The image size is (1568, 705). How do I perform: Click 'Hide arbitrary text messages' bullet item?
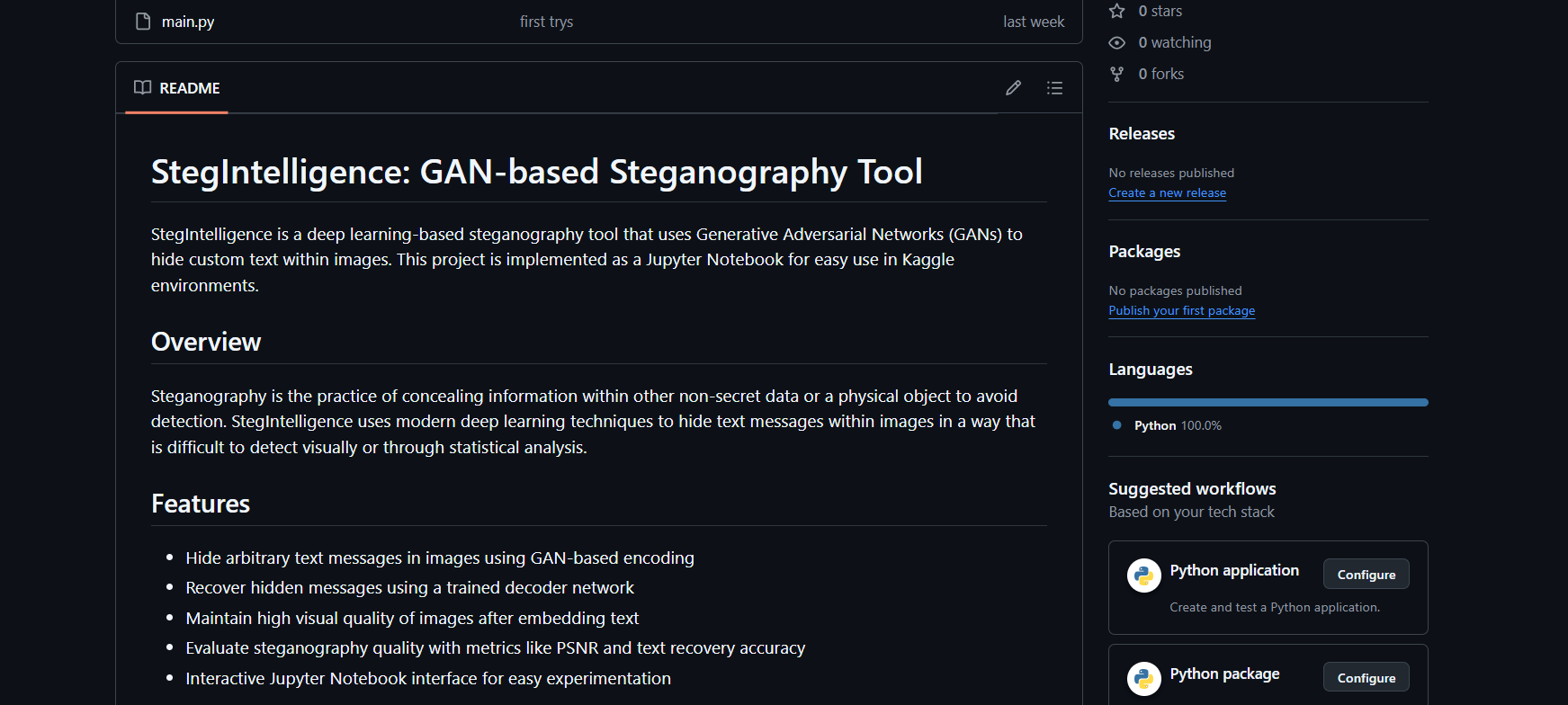(440, 558)
